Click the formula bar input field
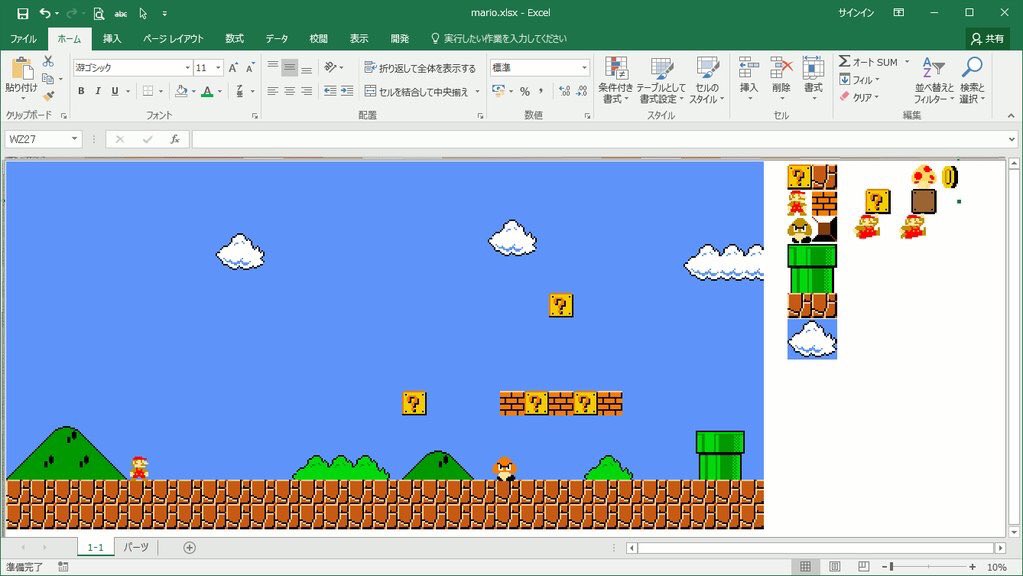Screen dimensions: 1023x576 click(x=598, y=139)
